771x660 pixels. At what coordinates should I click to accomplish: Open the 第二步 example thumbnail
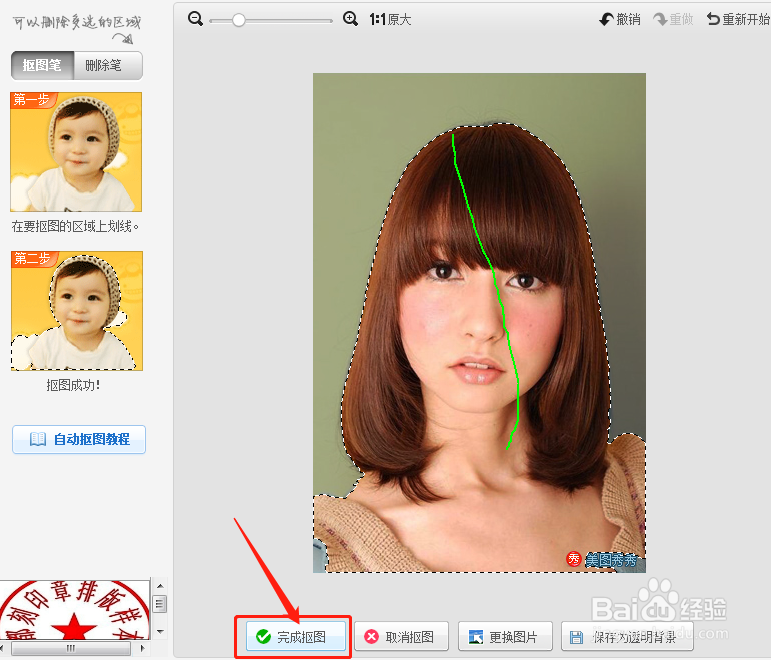coord(77,311)
